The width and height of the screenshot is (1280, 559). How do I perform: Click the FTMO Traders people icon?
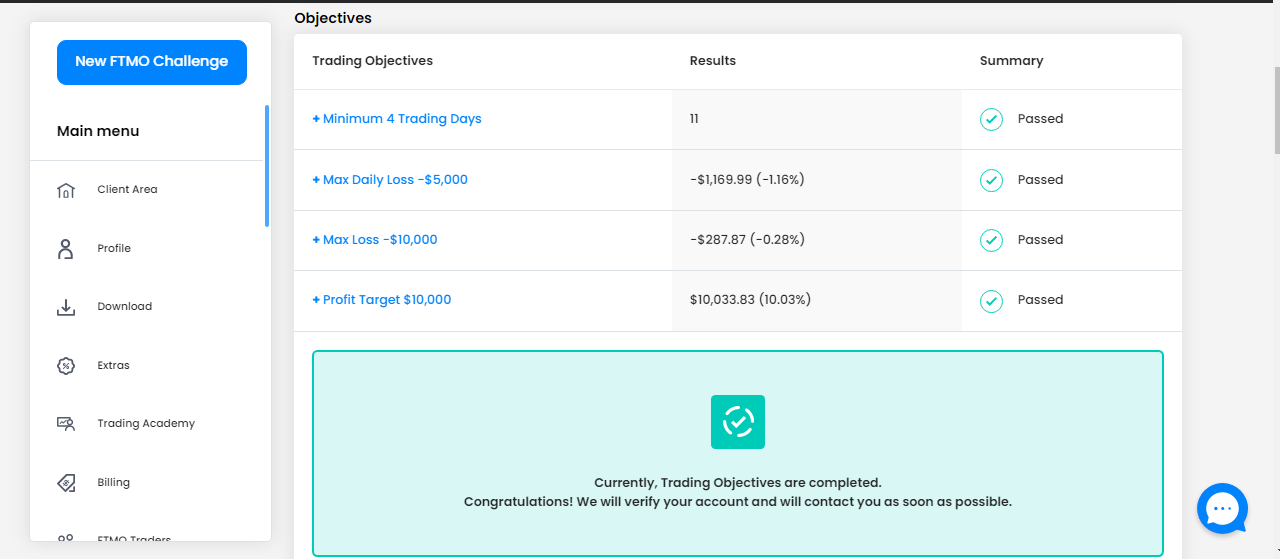pos(66,540)
